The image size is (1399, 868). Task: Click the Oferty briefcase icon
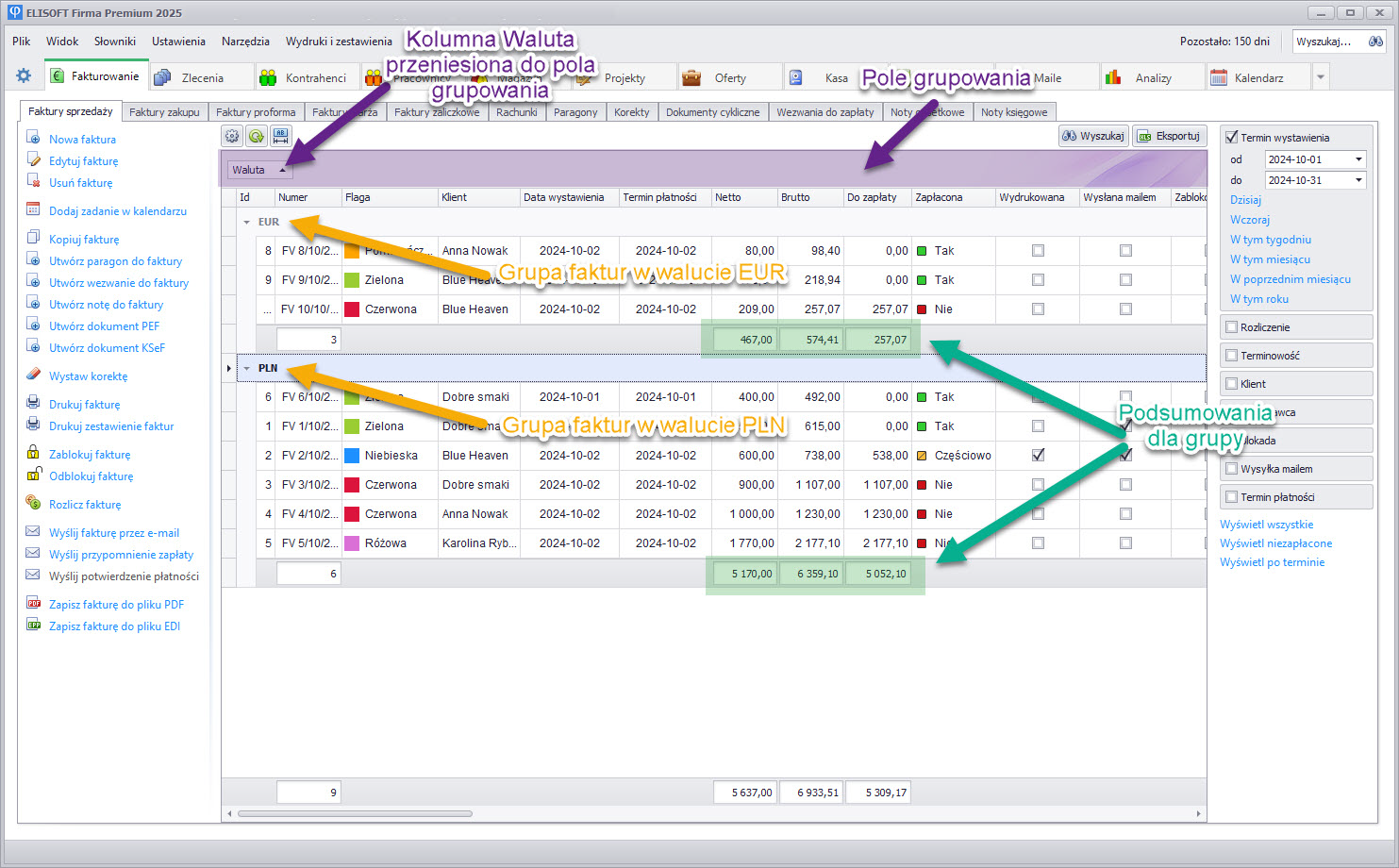click(x=691, y=77)
